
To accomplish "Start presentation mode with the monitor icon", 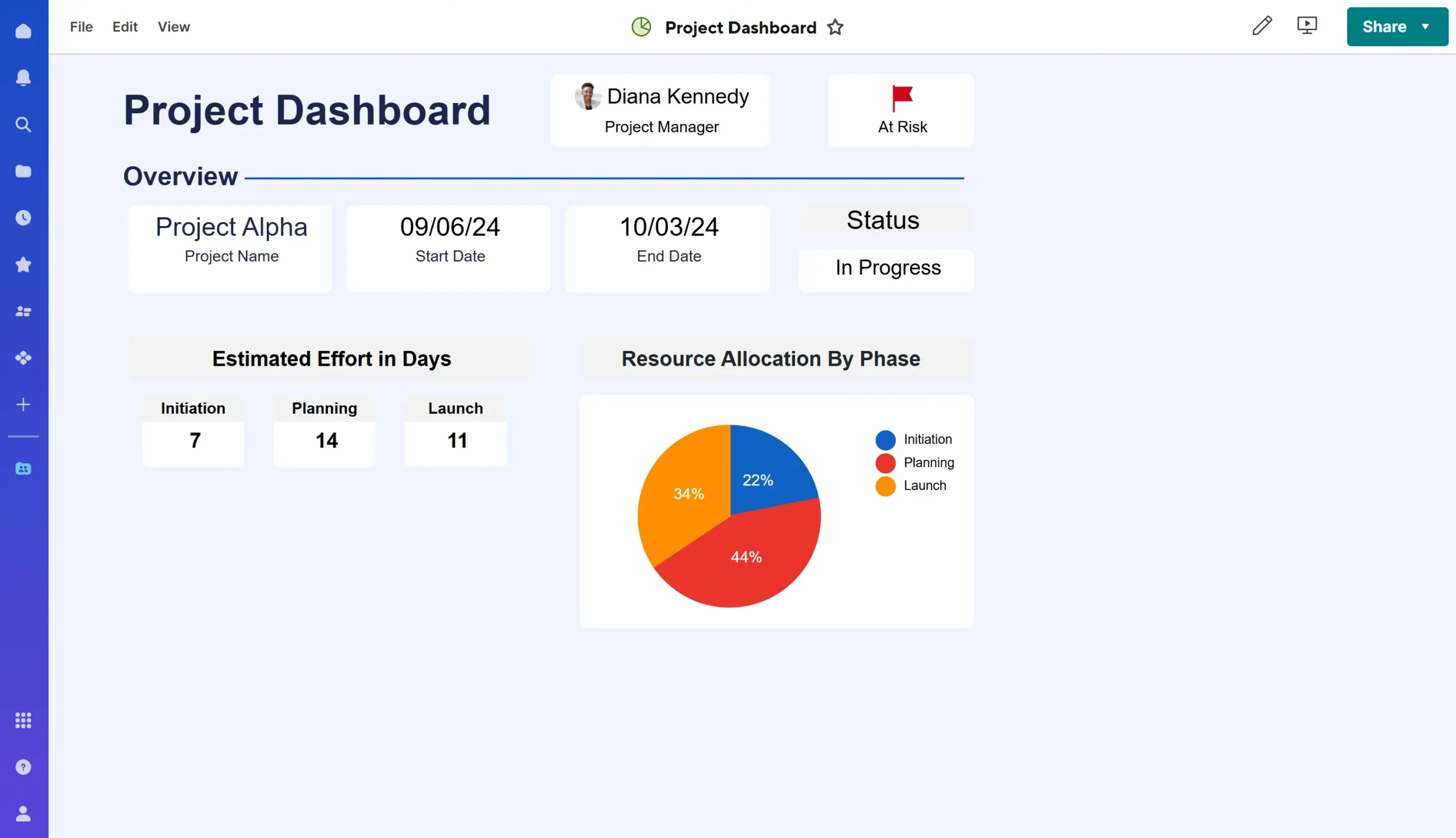I will (1306, 26).
